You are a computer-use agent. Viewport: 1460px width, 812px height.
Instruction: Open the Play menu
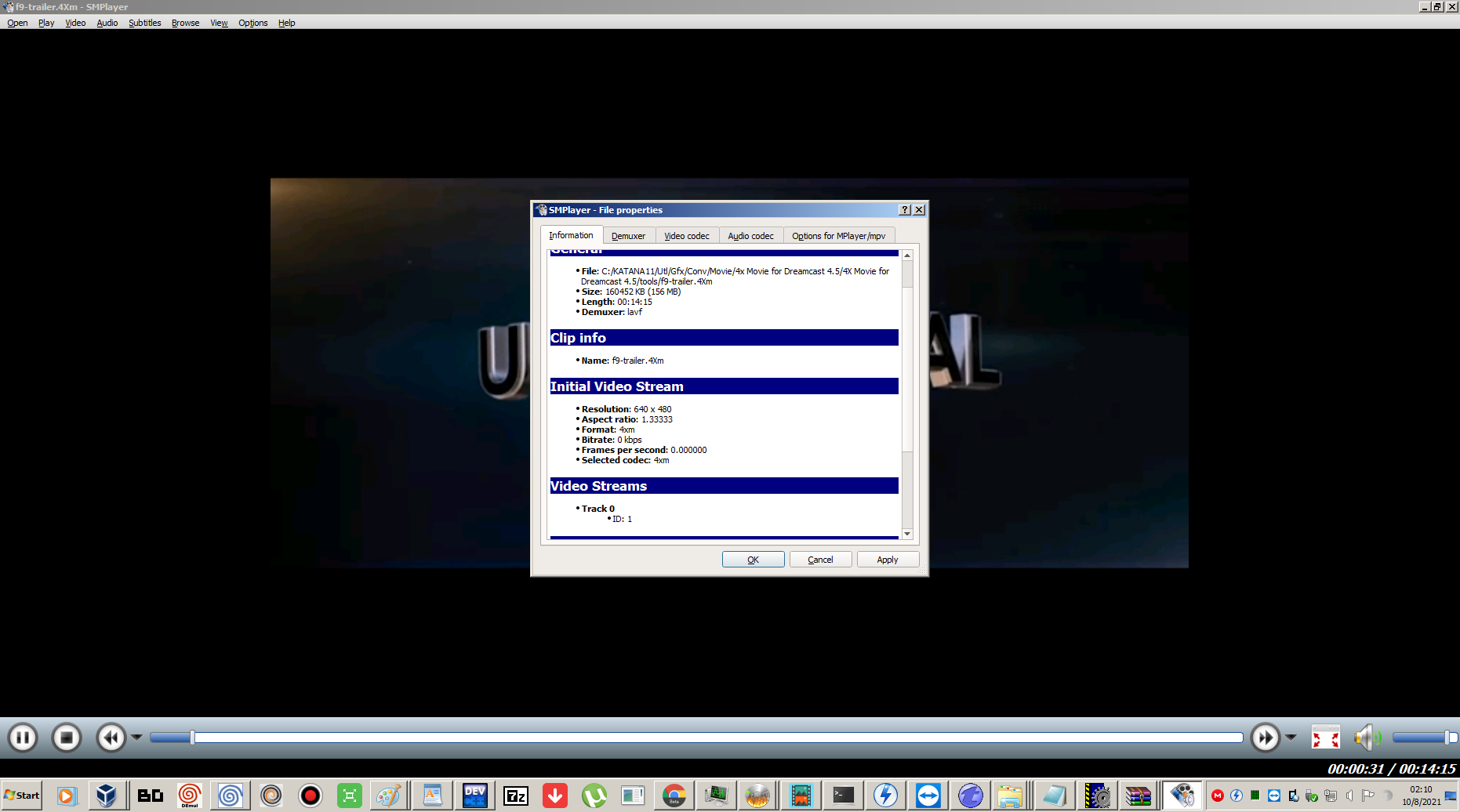point(46,23)
